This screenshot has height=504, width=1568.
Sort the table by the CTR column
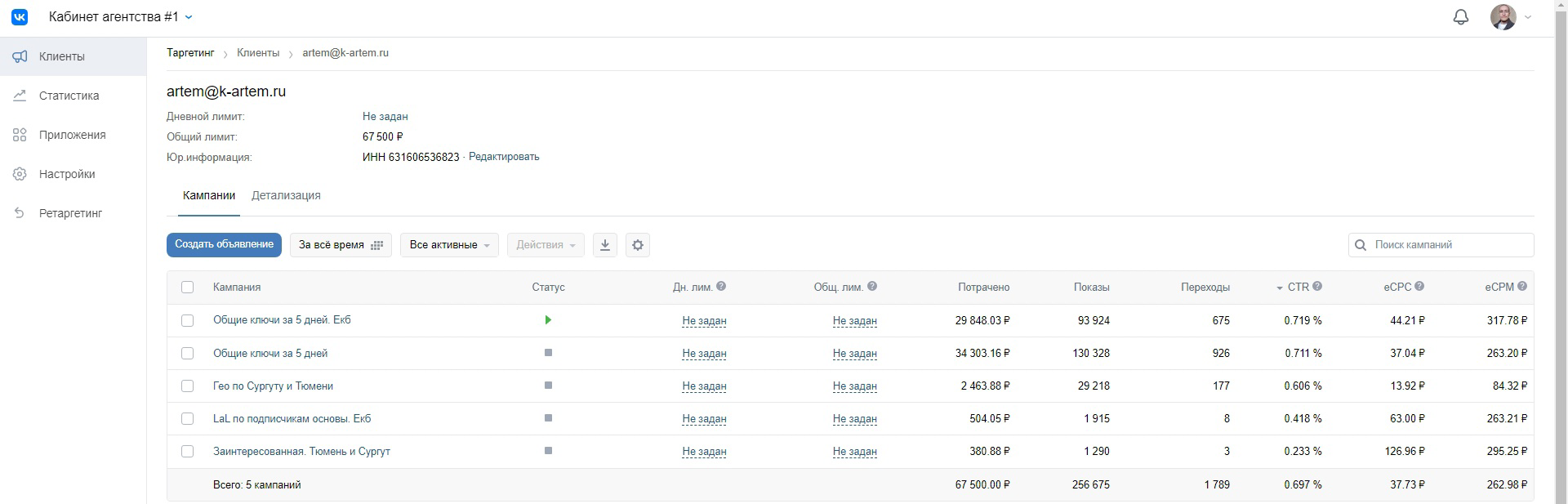click(x=1298, y=288)
